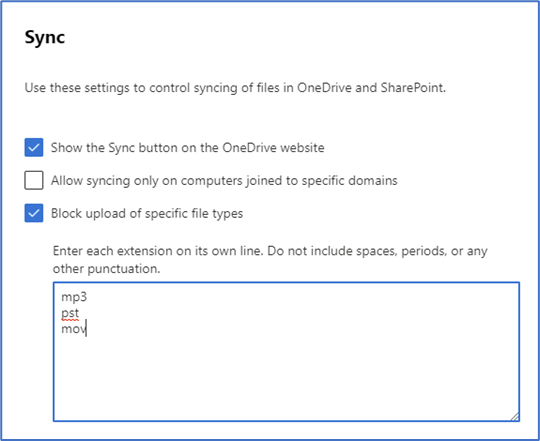Enable syncing only on domain-joined computers checkbox

(34, 180)
